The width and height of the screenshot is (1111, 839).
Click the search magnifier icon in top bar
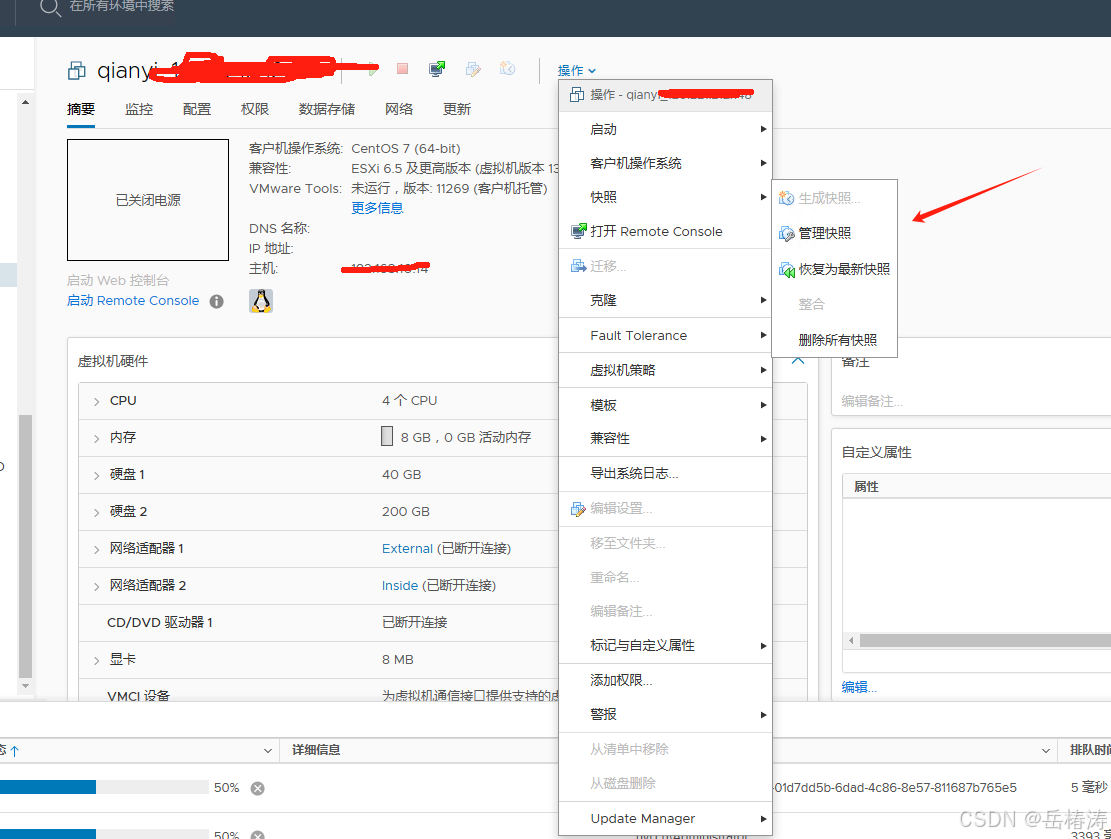coord(50,7)
